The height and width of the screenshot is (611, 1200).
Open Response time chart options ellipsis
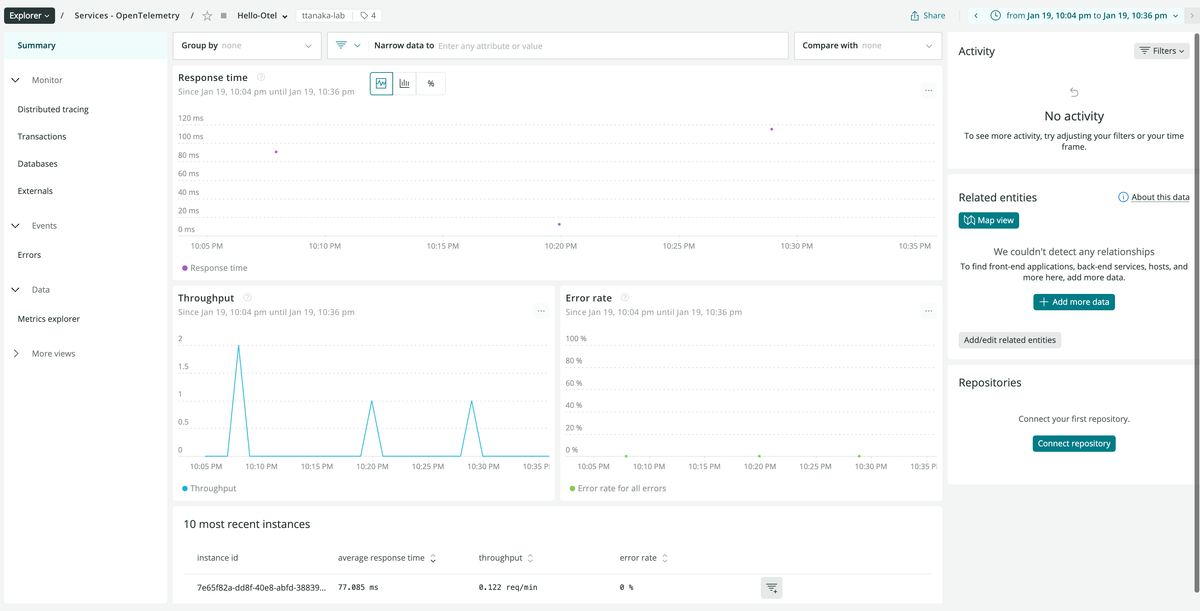click(929, 91)
